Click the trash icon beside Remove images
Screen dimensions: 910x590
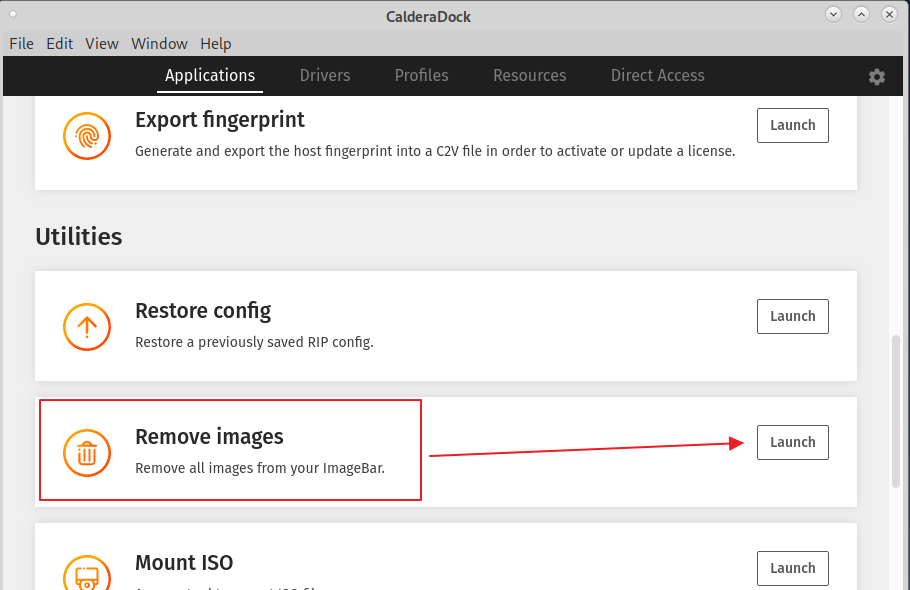pyautogui.click(x=87, y=452)
